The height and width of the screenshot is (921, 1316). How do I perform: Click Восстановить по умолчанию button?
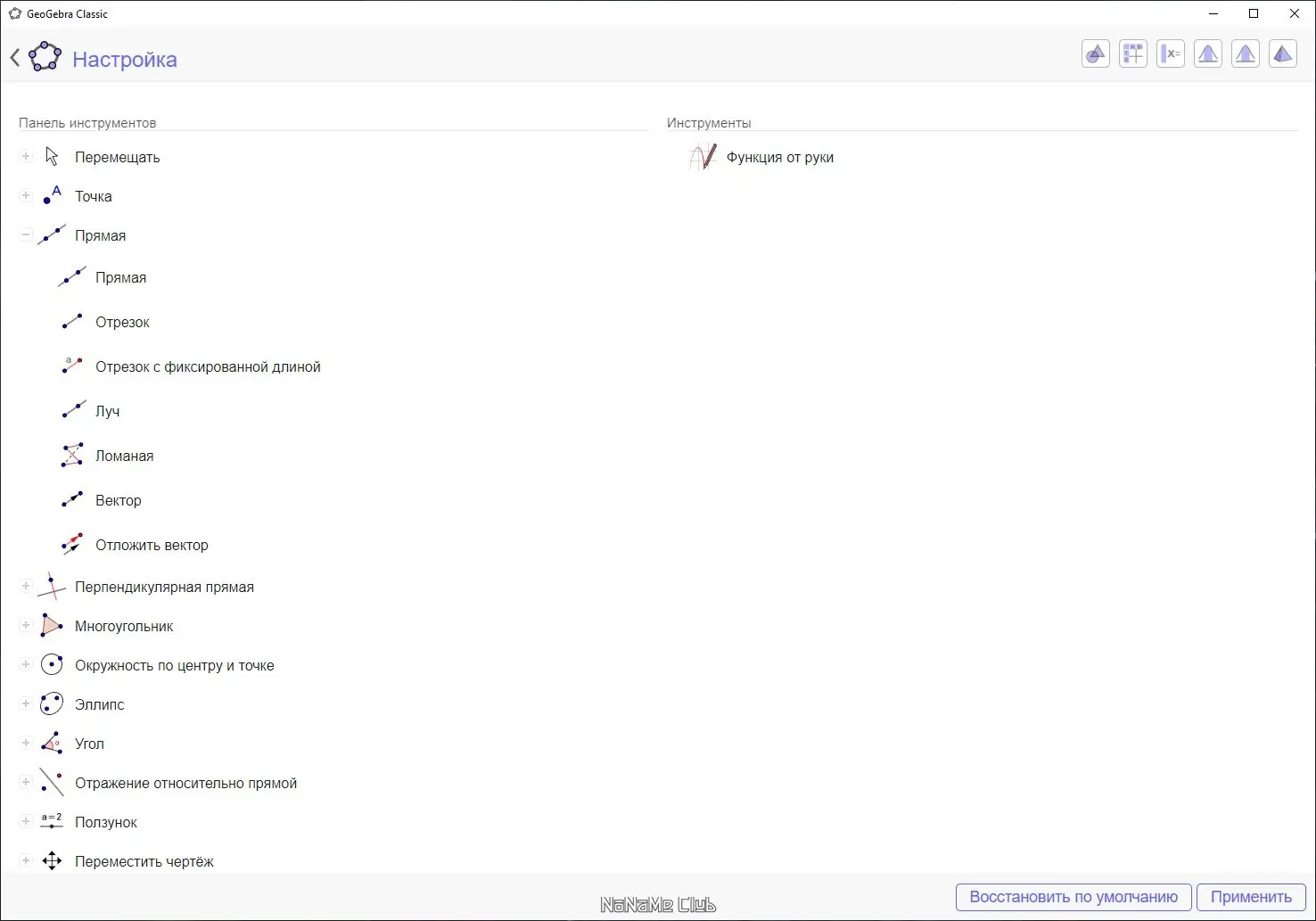[1073, 897]
